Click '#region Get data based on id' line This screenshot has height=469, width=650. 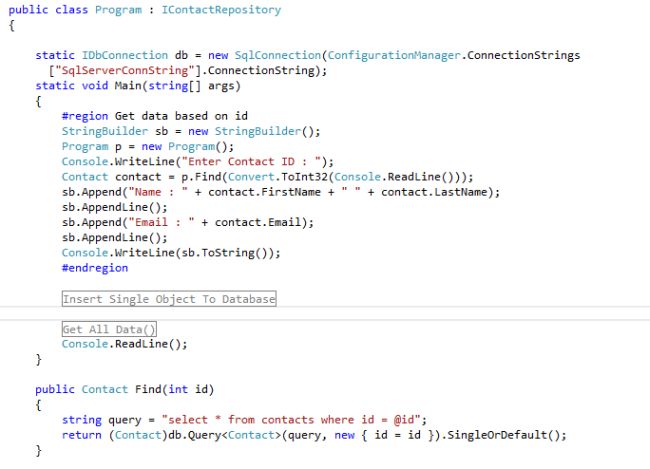[155, 116]
